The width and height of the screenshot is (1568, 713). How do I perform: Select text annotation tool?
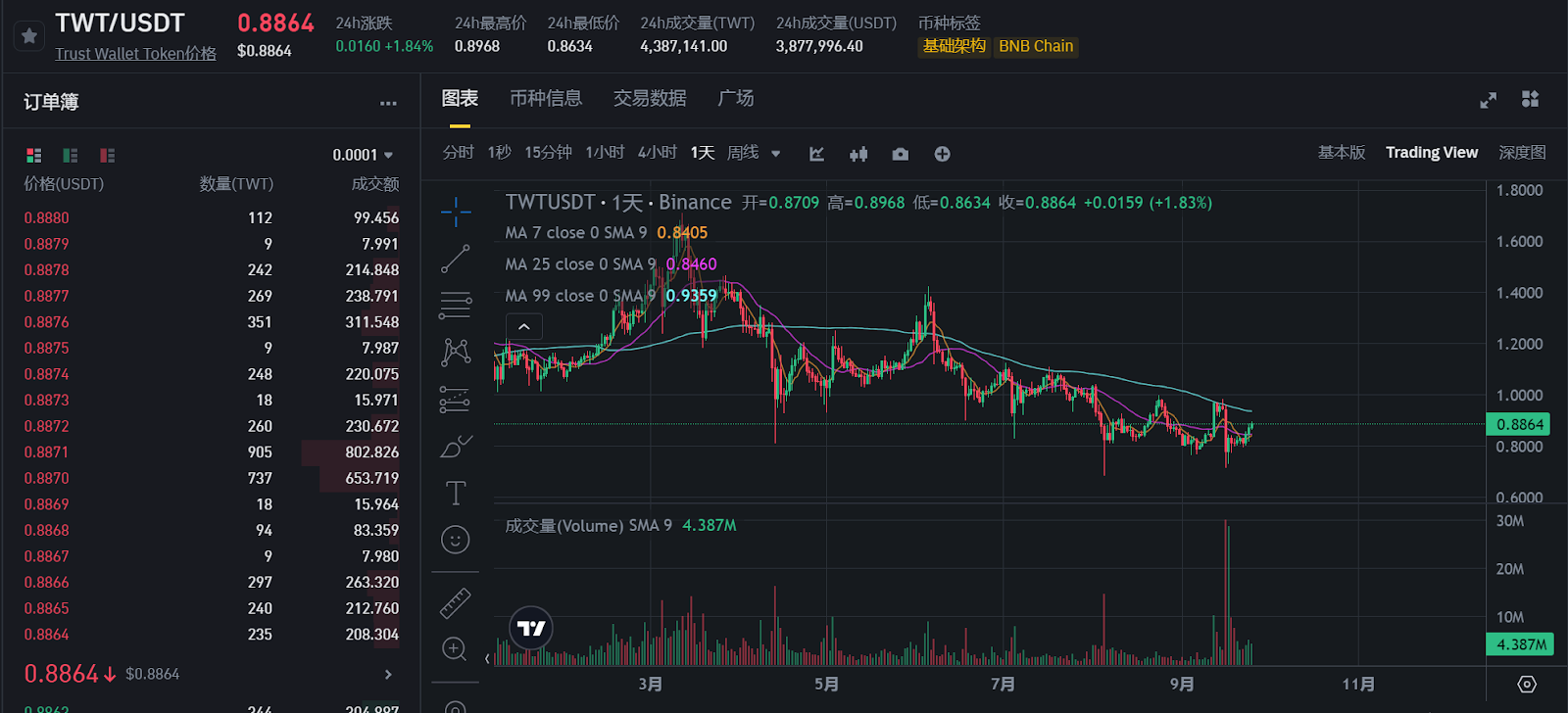click(456, 493)
